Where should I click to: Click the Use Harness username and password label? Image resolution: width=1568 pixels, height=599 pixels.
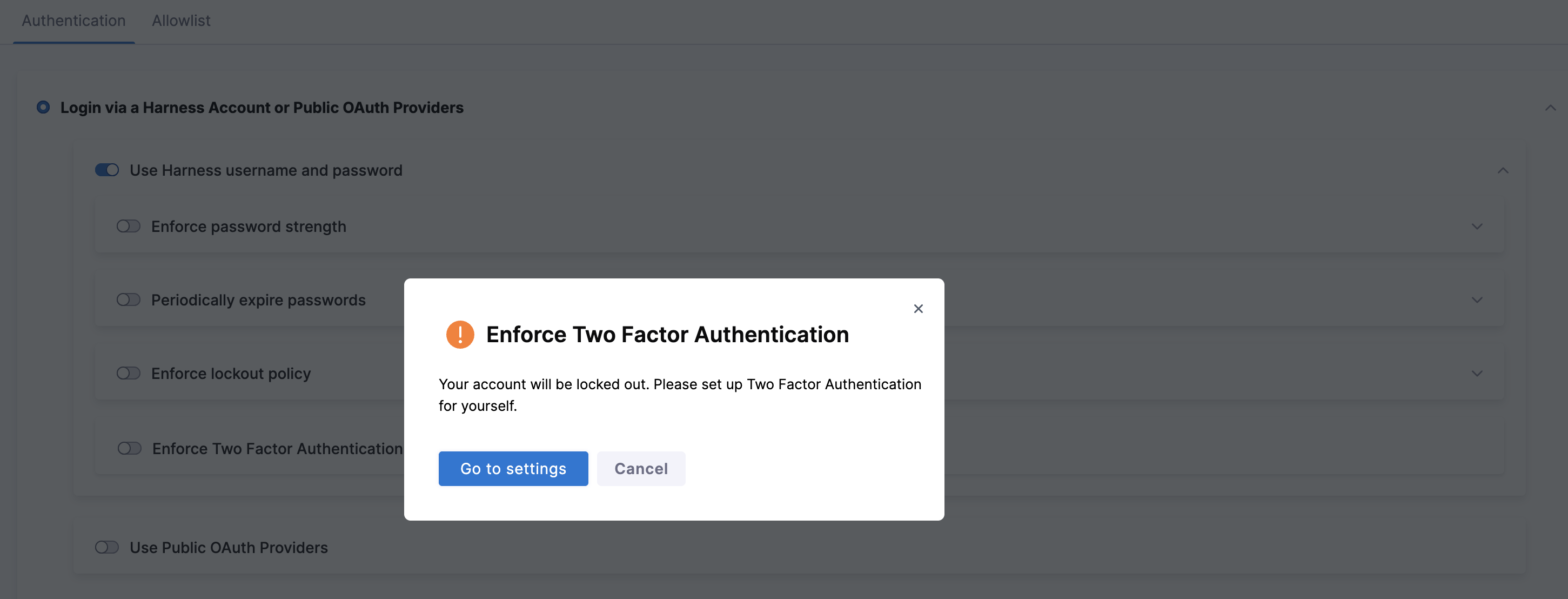coord(265,170)
